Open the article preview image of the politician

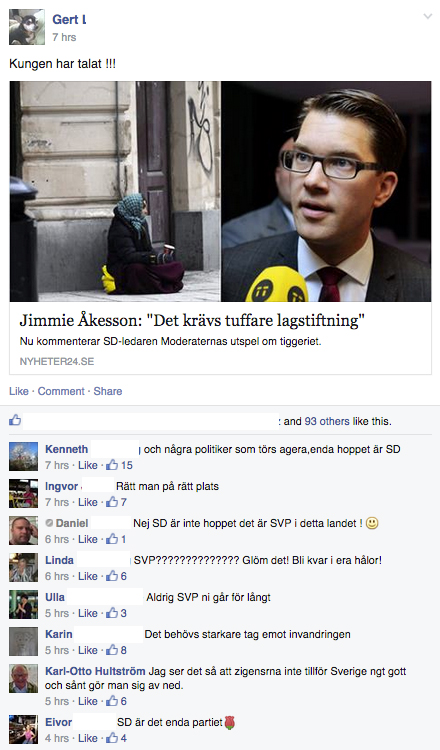click(326, 191)
